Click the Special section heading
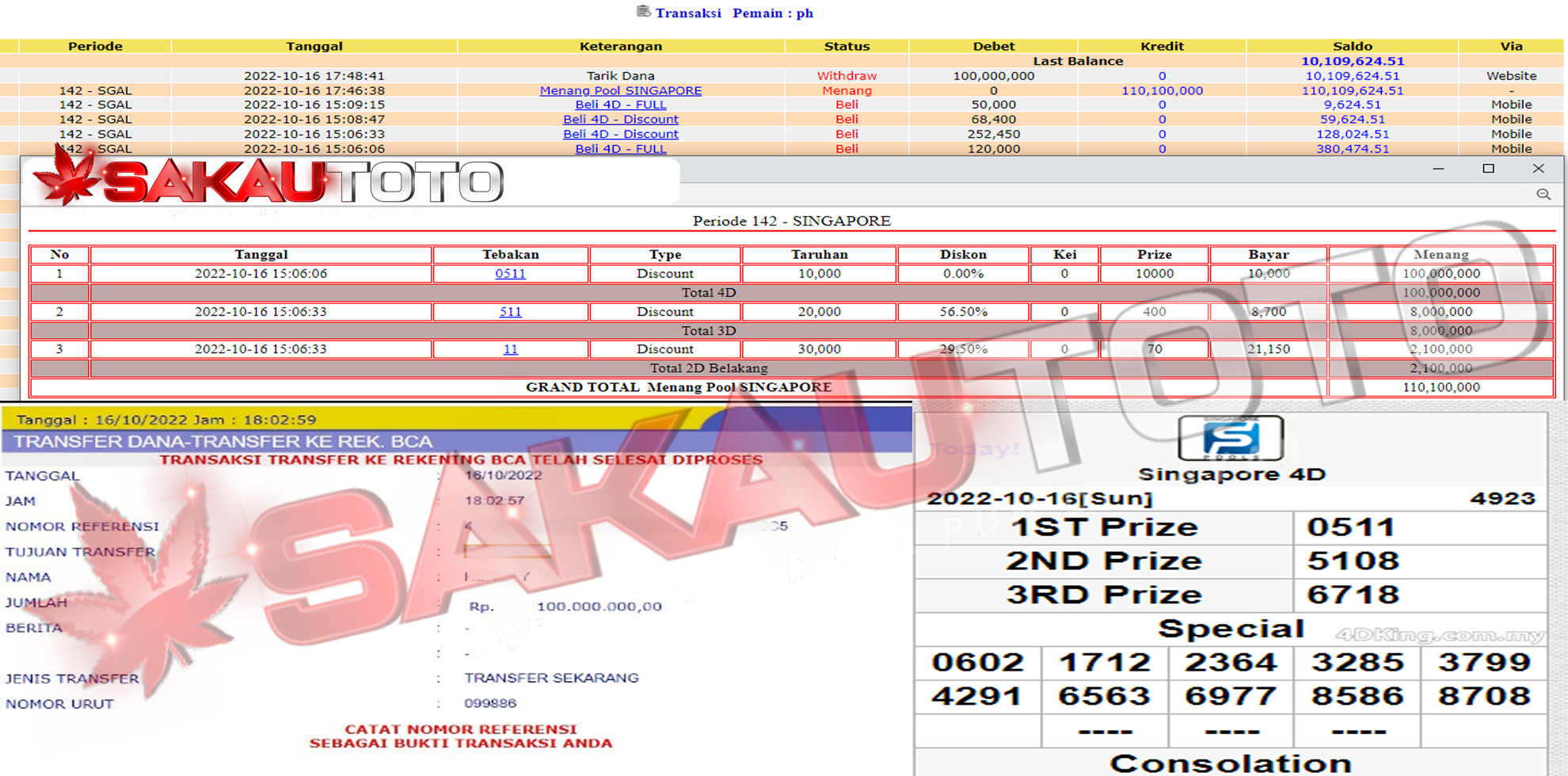Image resolution: width=1568 pixels, height=776 pixels. 1231,629
